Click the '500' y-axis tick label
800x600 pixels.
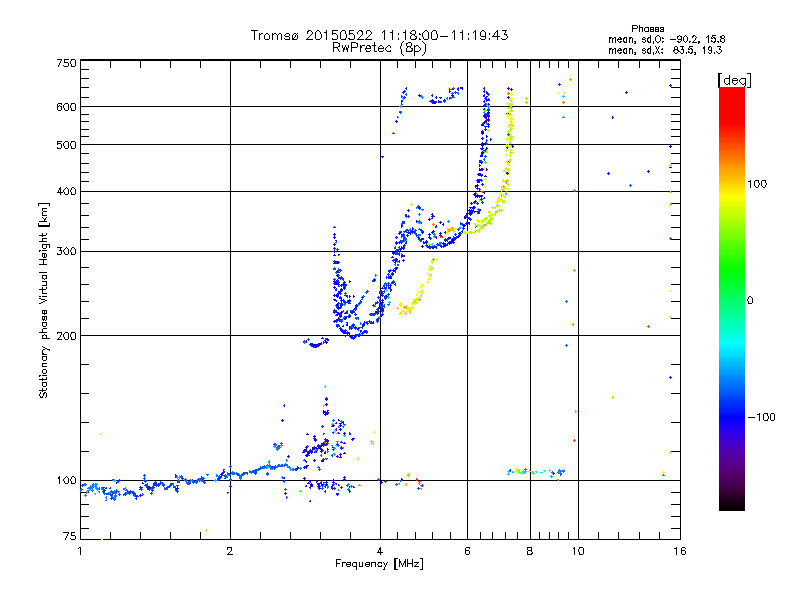point(66,145)
